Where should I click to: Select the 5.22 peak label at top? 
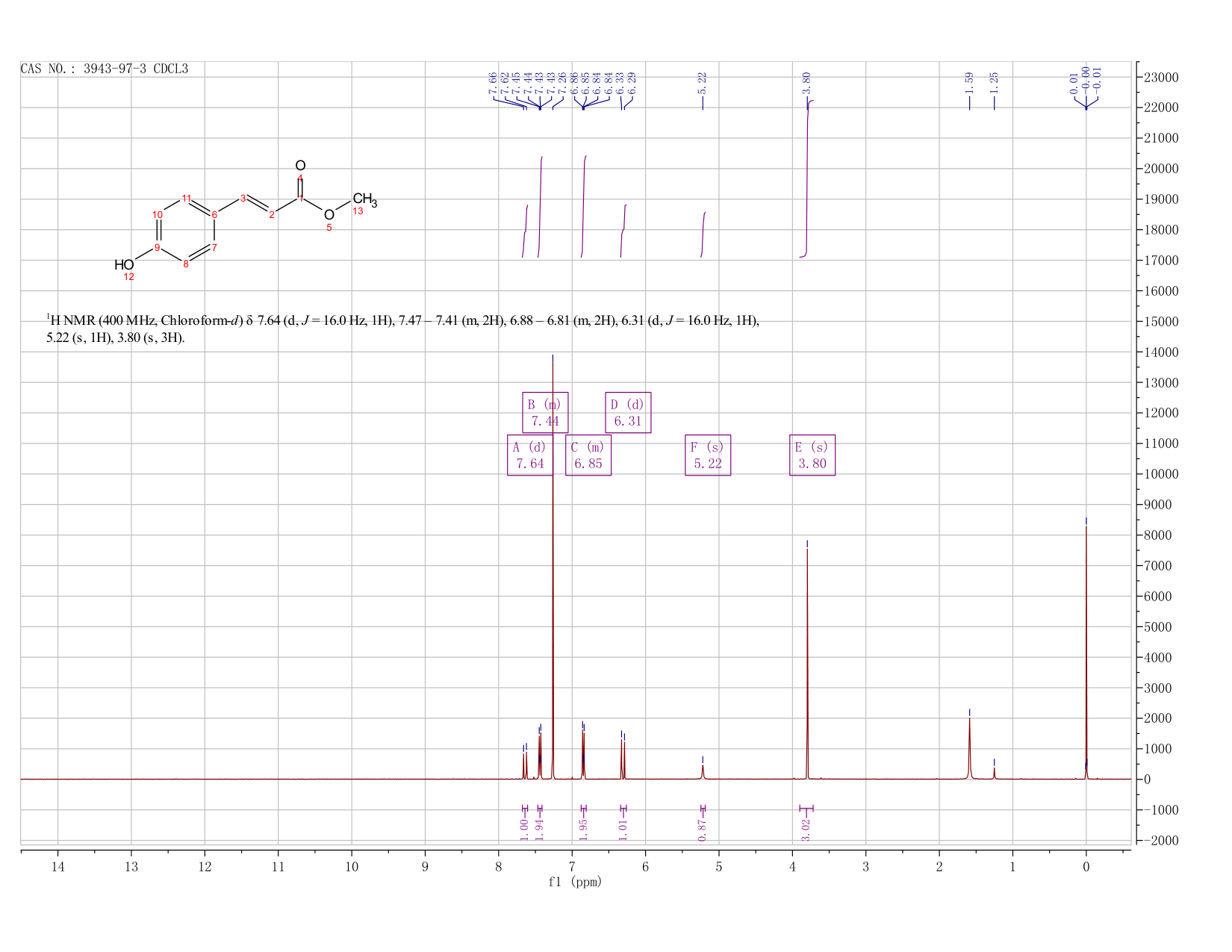coord(703,83)
